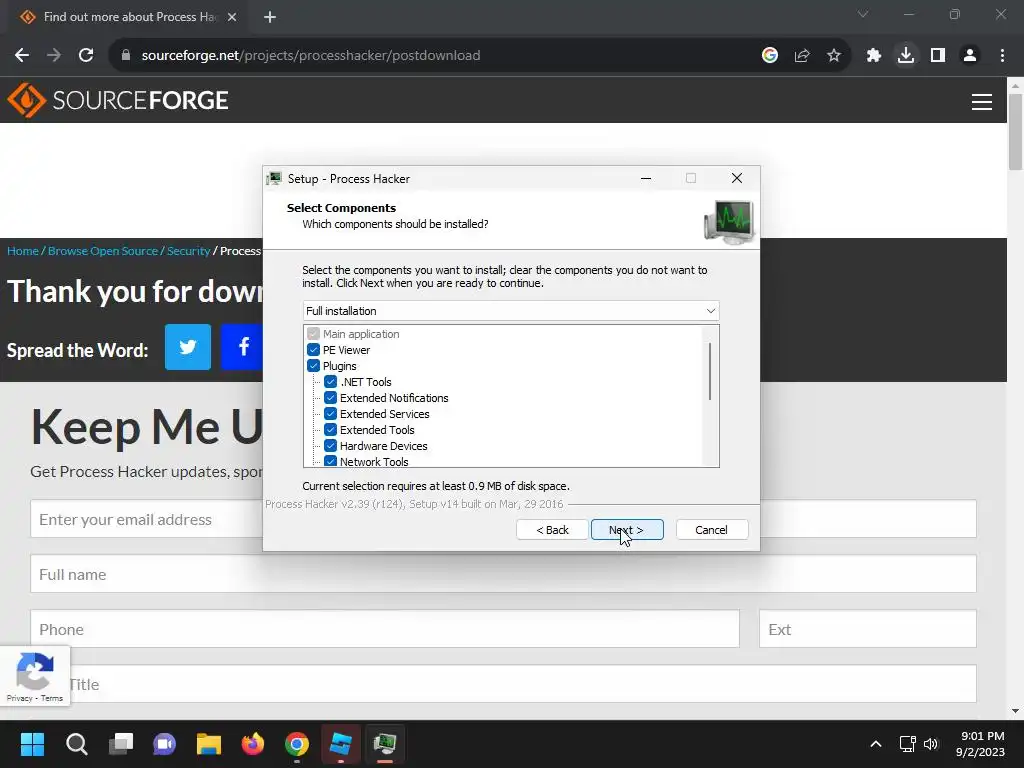Uncheck PE Viewer component
The height and width of the screenshot is (768, 1024).
(313, 350)
